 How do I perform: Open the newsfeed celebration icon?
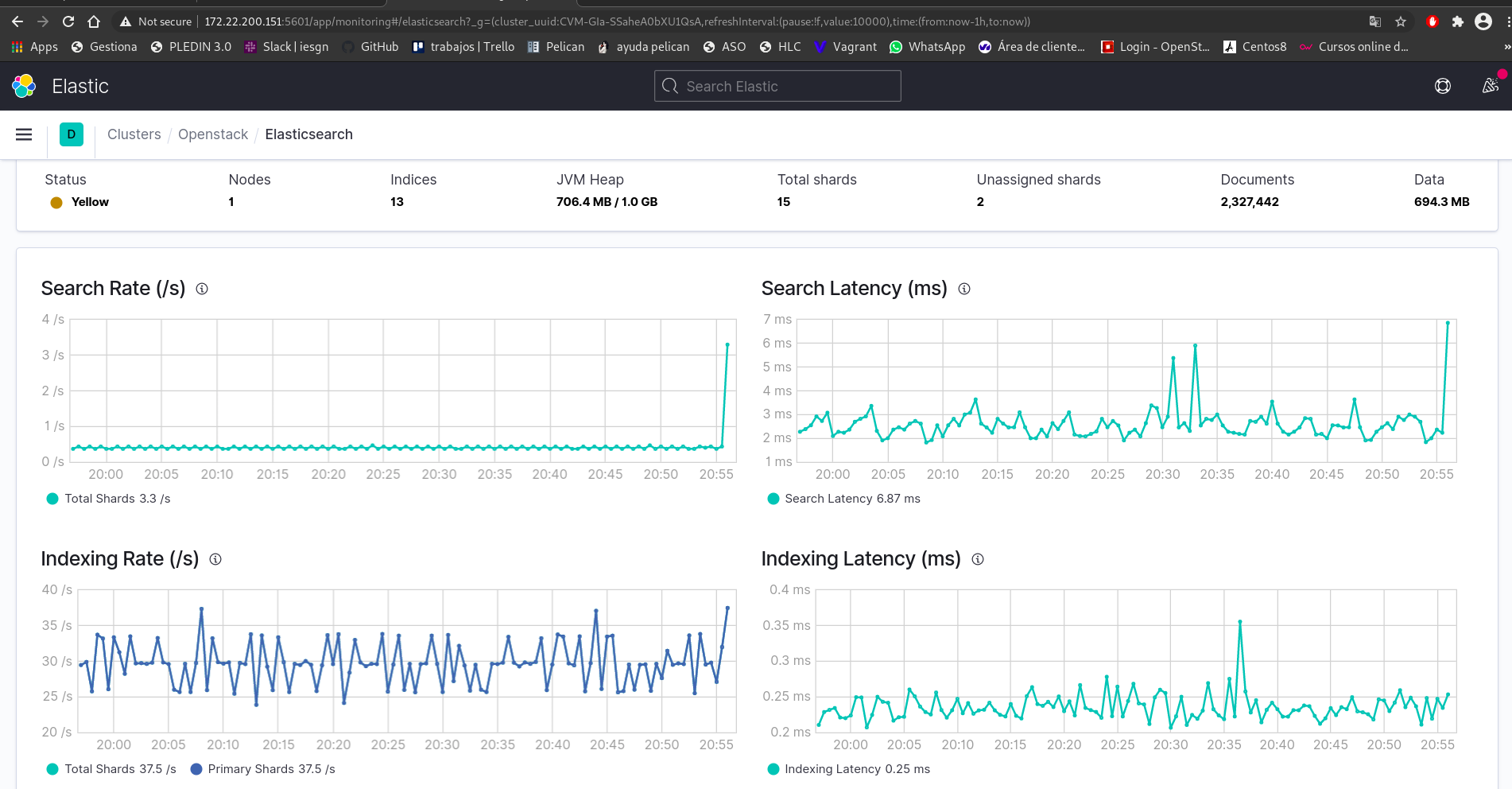[1491, 86]
